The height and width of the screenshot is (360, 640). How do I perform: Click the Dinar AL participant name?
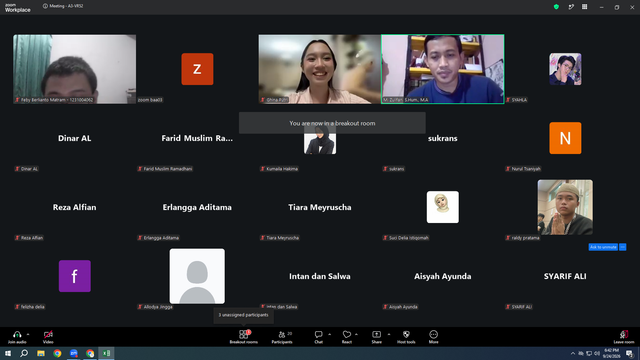[75, 138]
